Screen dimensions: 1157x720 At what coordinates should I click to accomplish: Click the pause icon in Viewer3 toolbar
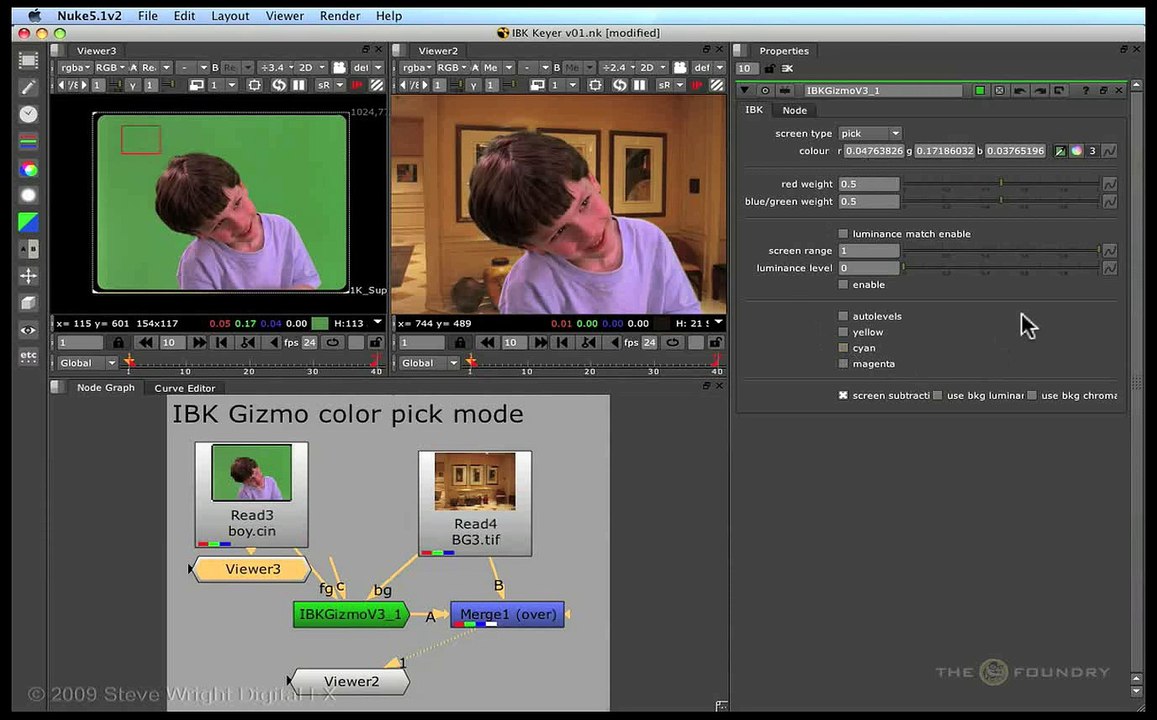(299, 85)
